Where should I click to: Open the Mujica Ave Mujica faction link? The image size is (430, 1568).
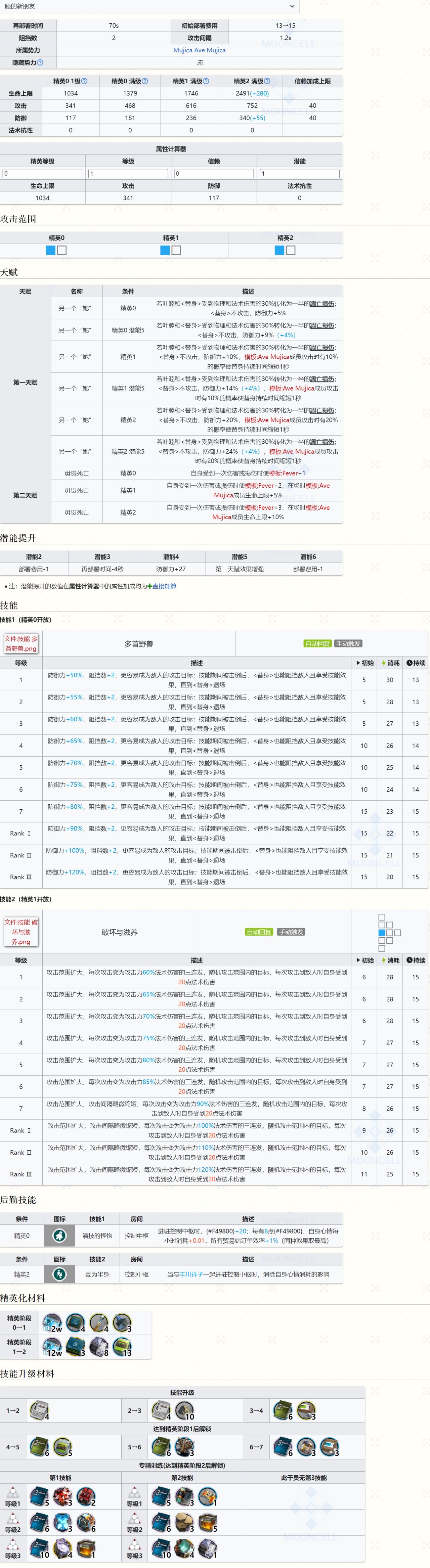199,50
